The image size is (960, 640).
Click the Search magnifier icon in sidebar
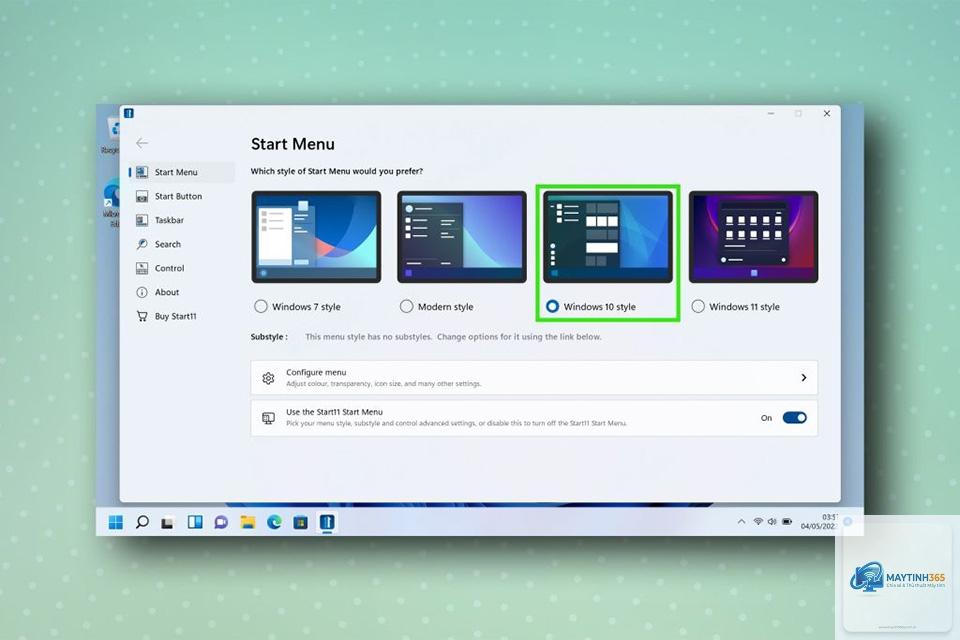(x=142, y=244)
